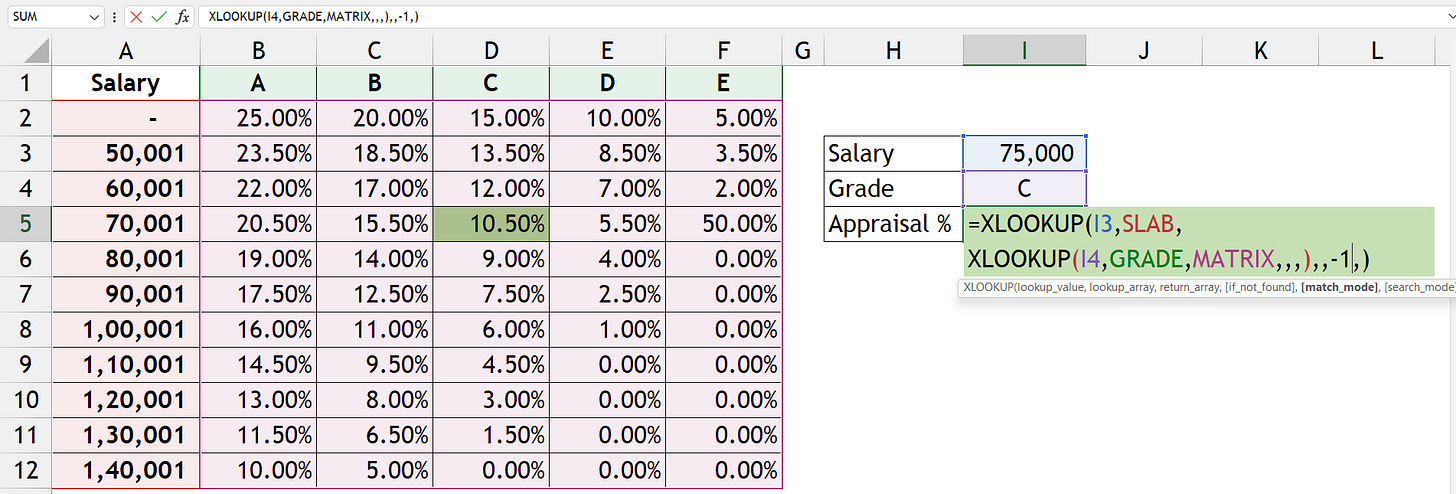Screen dimensions: 1456x494
Task: Click XLOOKUP function name in the tooltip
Action: pyautogui.click(x=986, y=288)
